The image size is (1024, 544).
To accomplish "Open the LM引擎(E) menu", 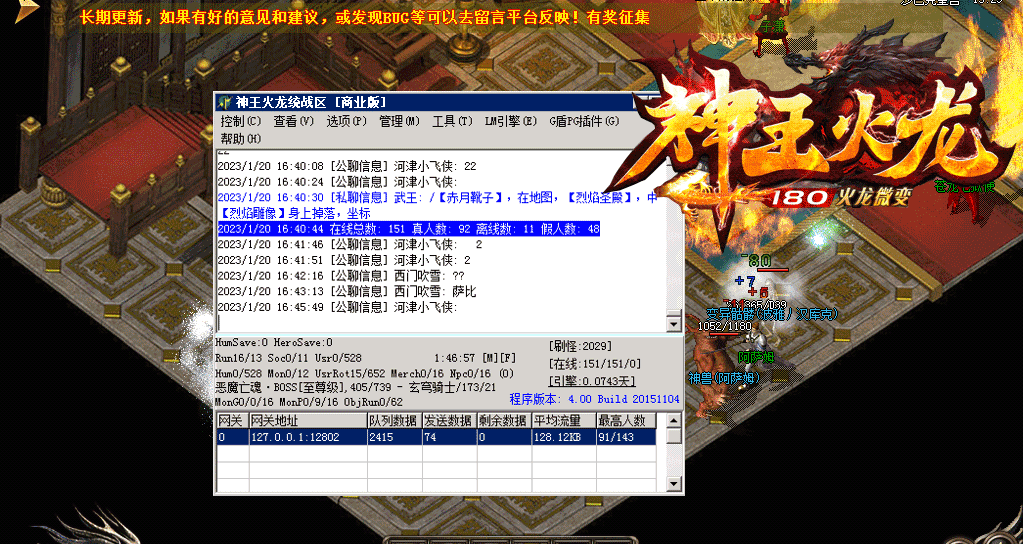I will [510, 121].
